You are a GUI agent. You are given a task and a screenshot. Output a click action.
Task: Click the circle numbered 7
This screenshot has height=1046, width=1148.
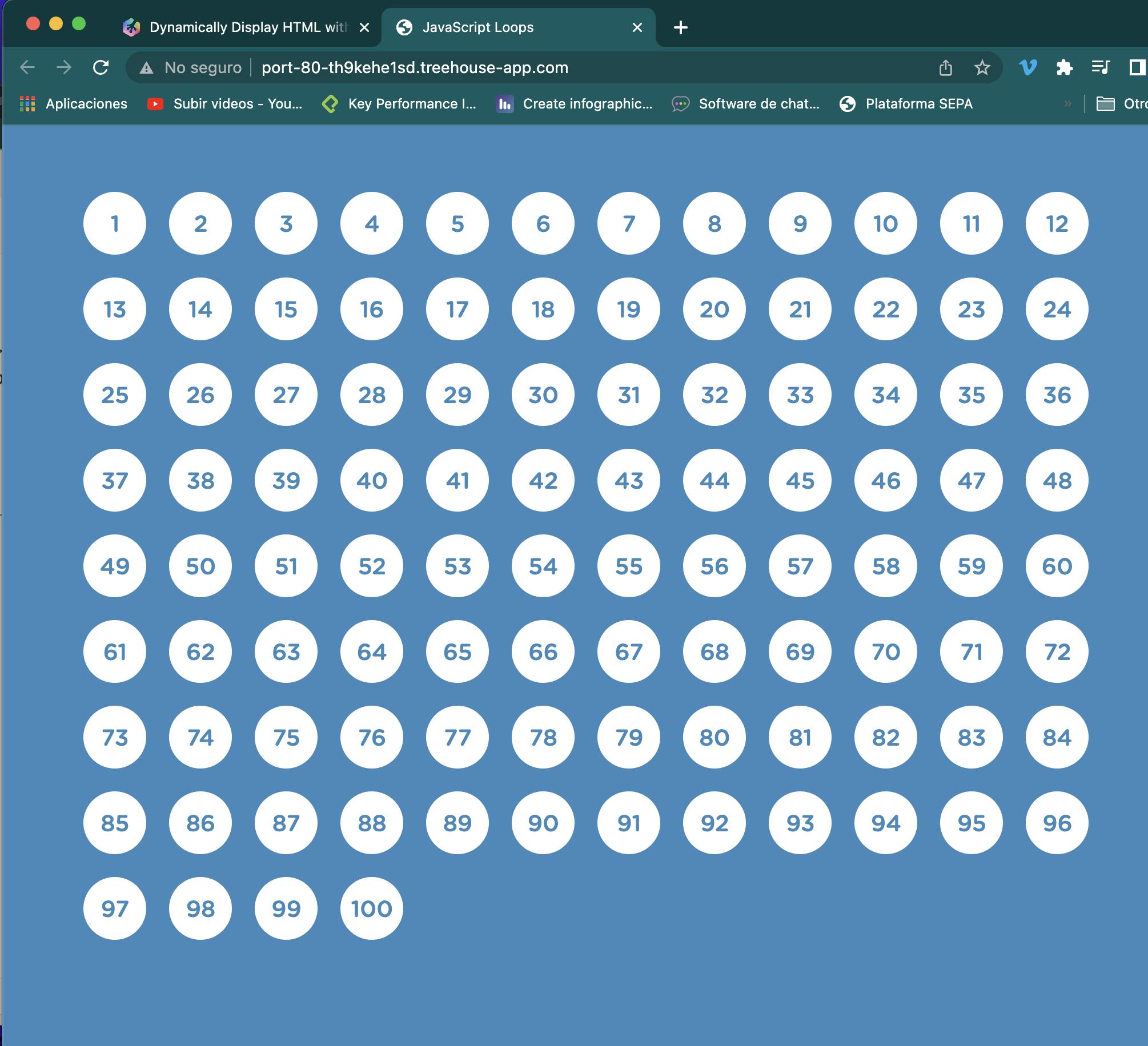629,223
